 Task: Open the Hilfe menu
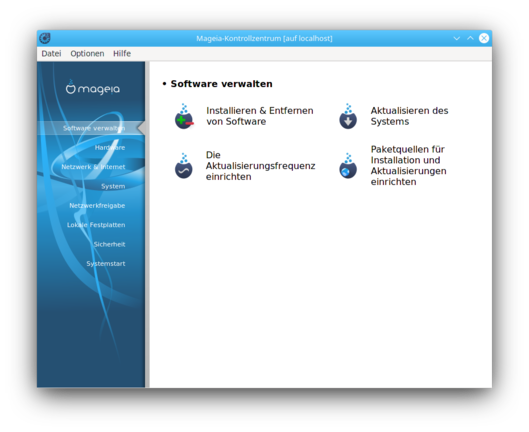point(122,54)
